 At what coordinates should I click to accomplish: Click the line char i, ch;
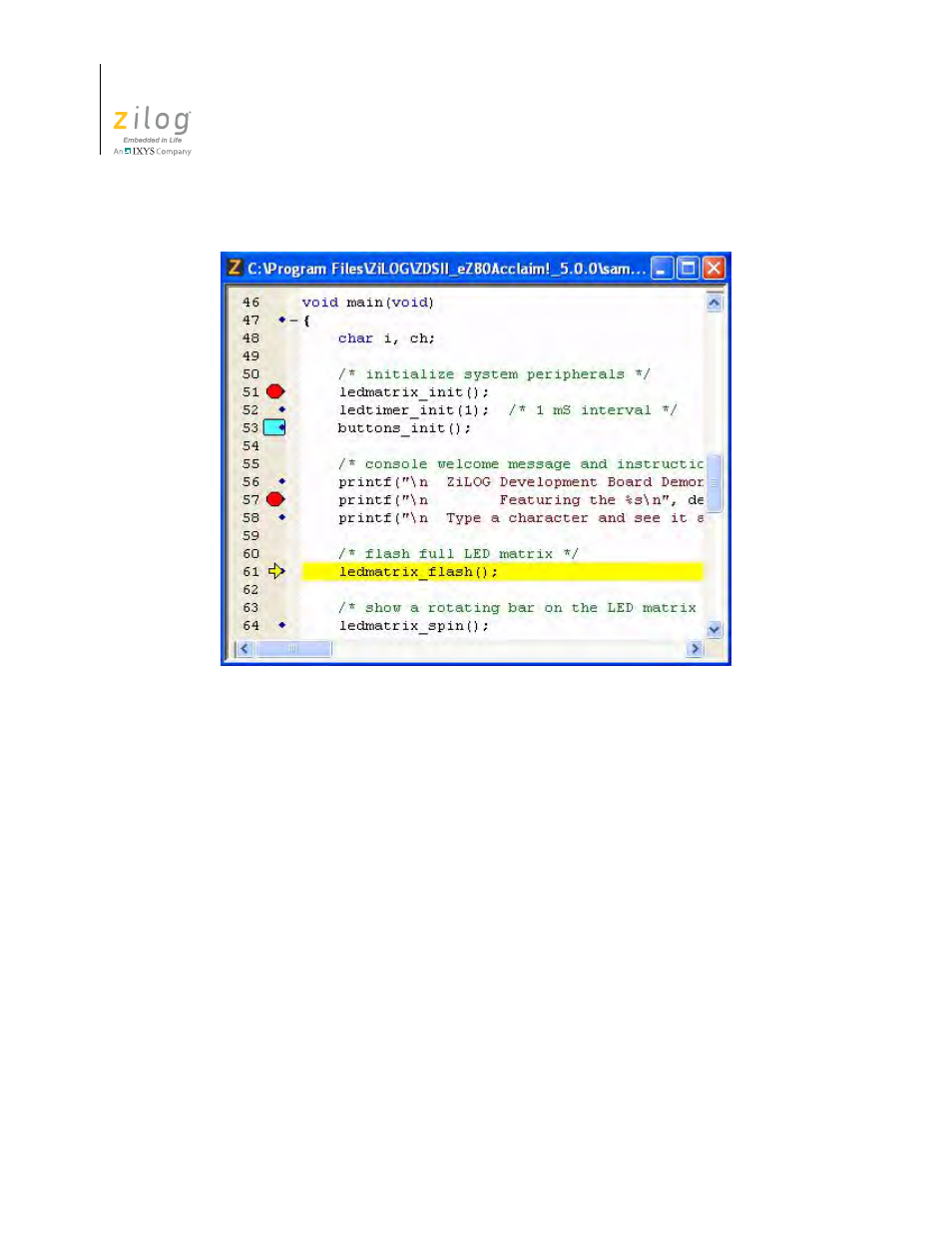386,338
